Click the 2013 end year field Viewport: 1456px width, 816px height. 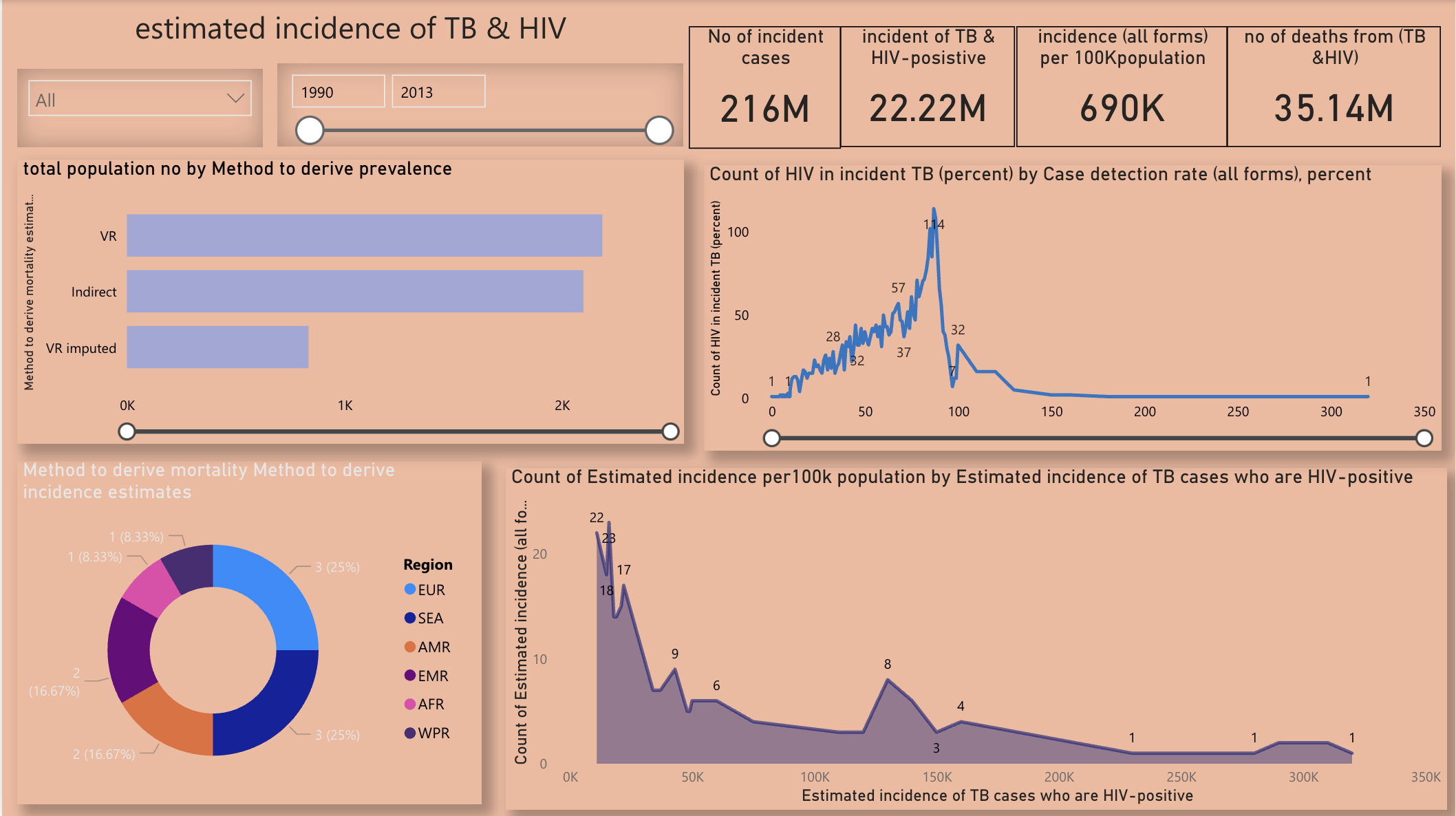[x=438, y=92]
